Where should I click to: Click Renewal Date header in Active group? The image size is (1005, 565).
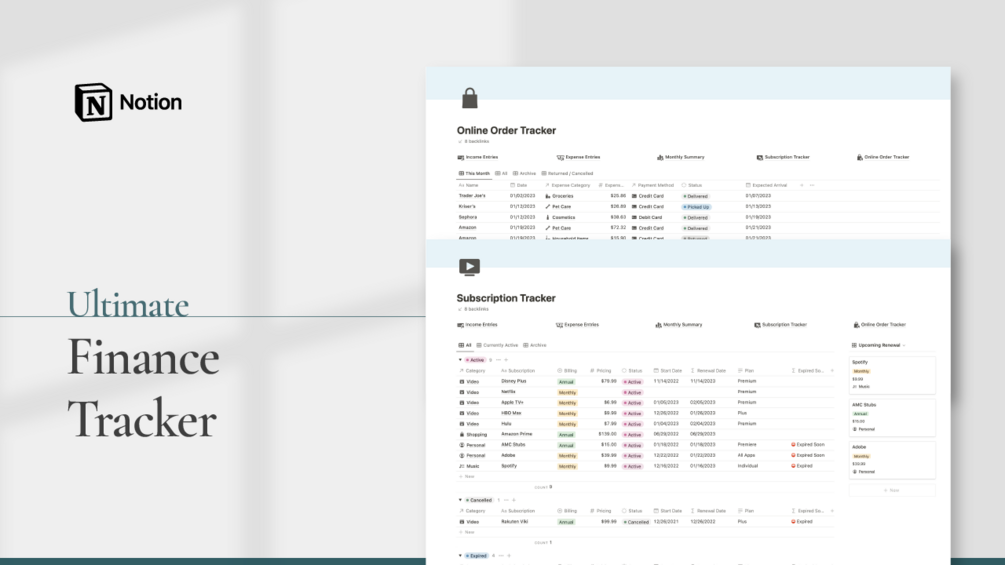click(x=708, y=370)
